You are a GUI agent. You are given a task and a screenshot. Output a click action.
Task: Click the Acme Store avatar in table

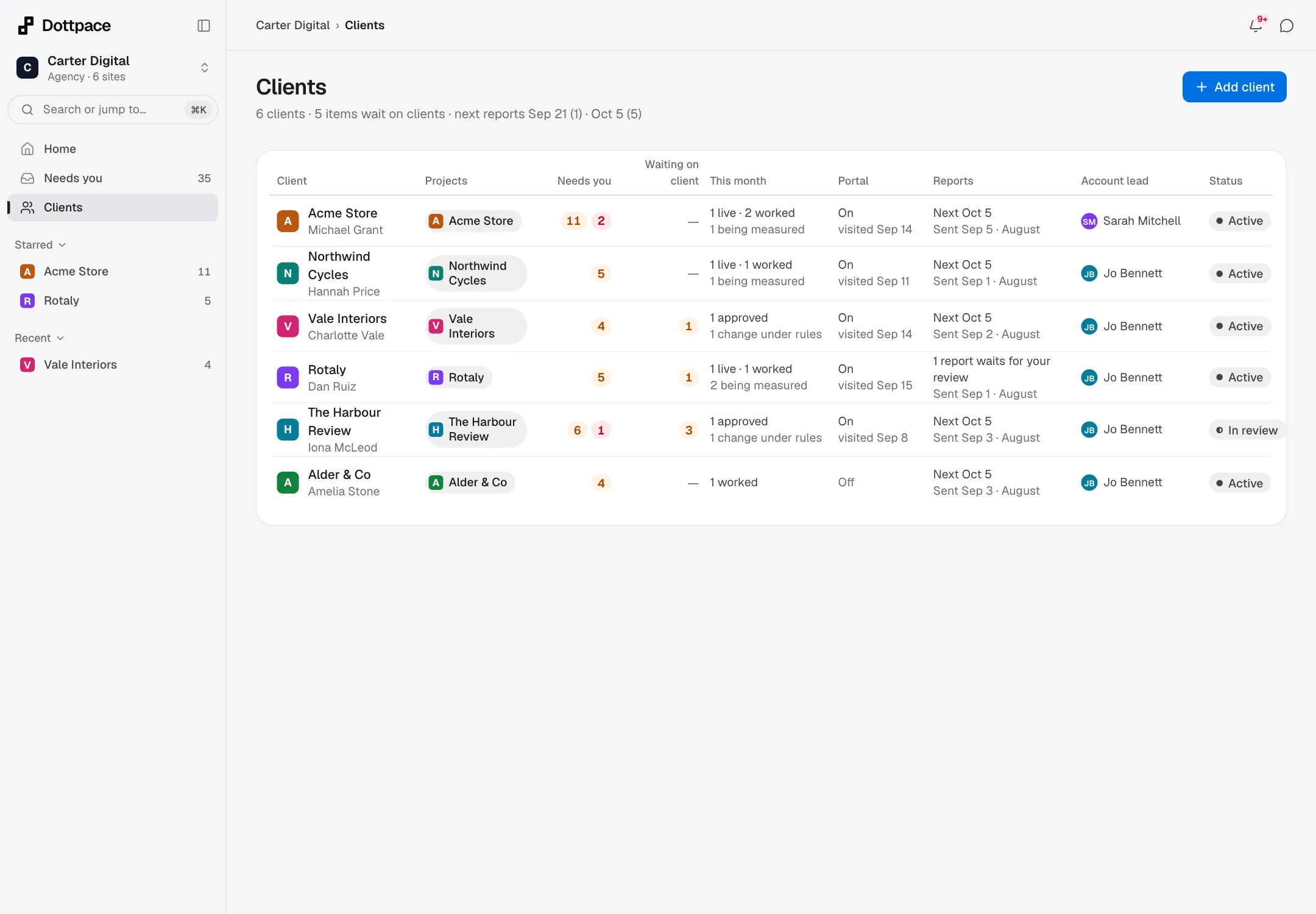click(x=288, y=221)
